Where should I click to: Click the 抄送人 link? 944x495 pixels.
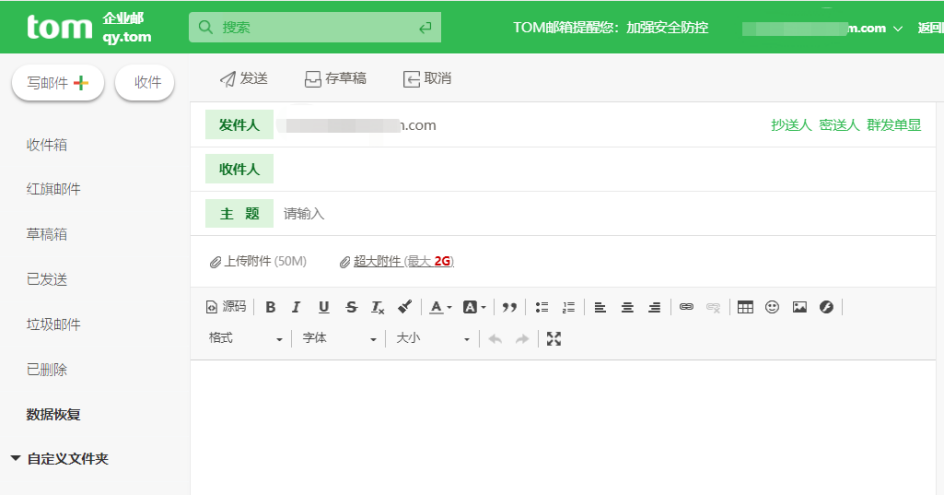791,125
